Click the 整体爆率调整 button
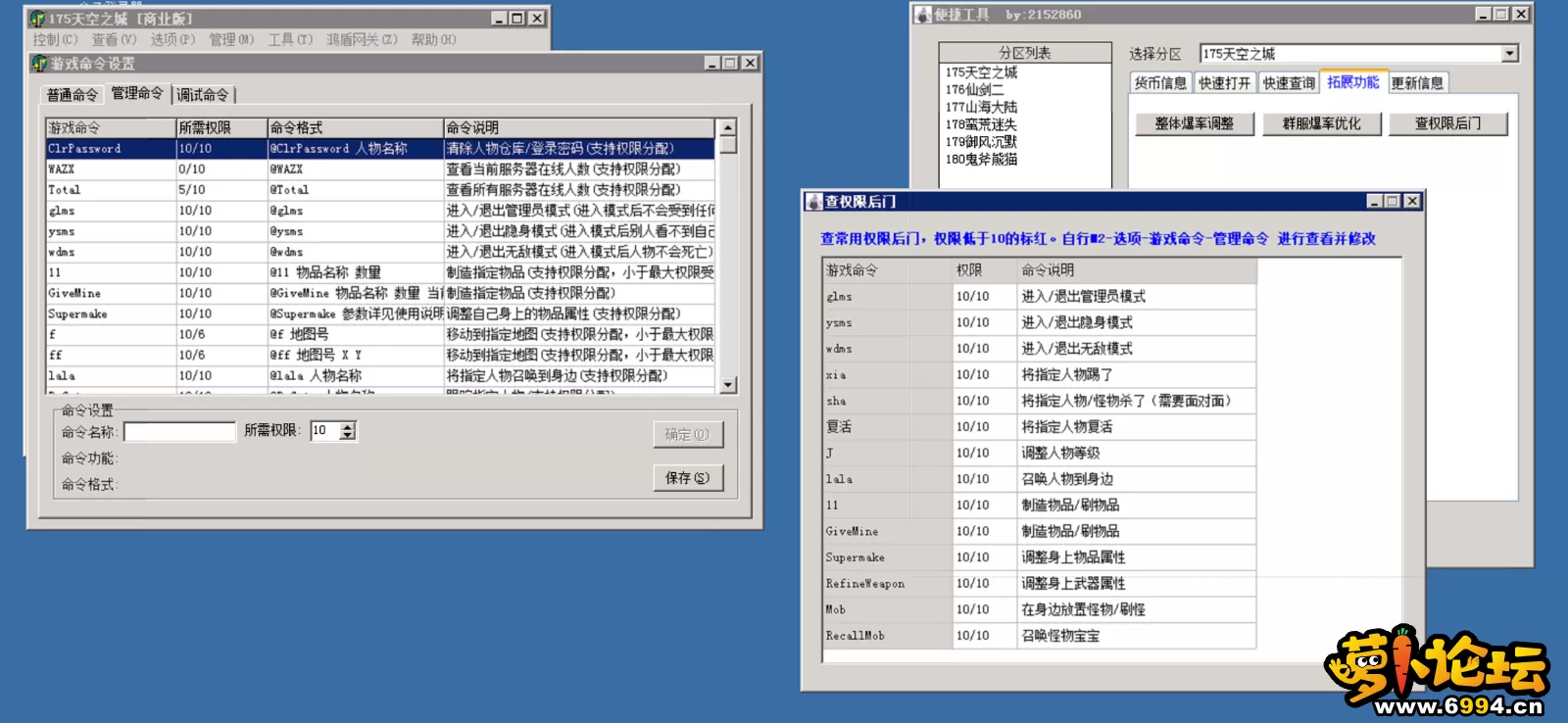Screen dimensions: 1568x723 coord(1194,123)
